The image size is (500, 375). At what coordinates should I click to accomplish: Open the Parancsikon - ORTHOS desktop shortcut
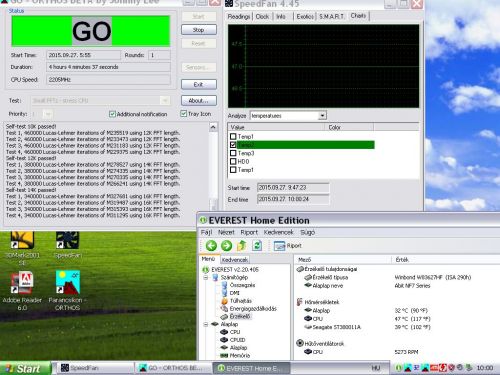(68, 291)
